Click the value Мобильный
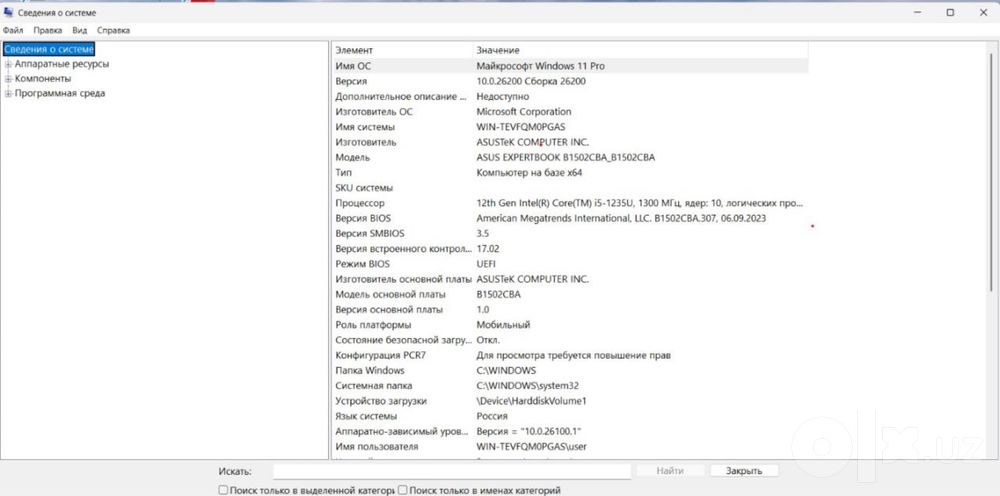 [503, 325]
